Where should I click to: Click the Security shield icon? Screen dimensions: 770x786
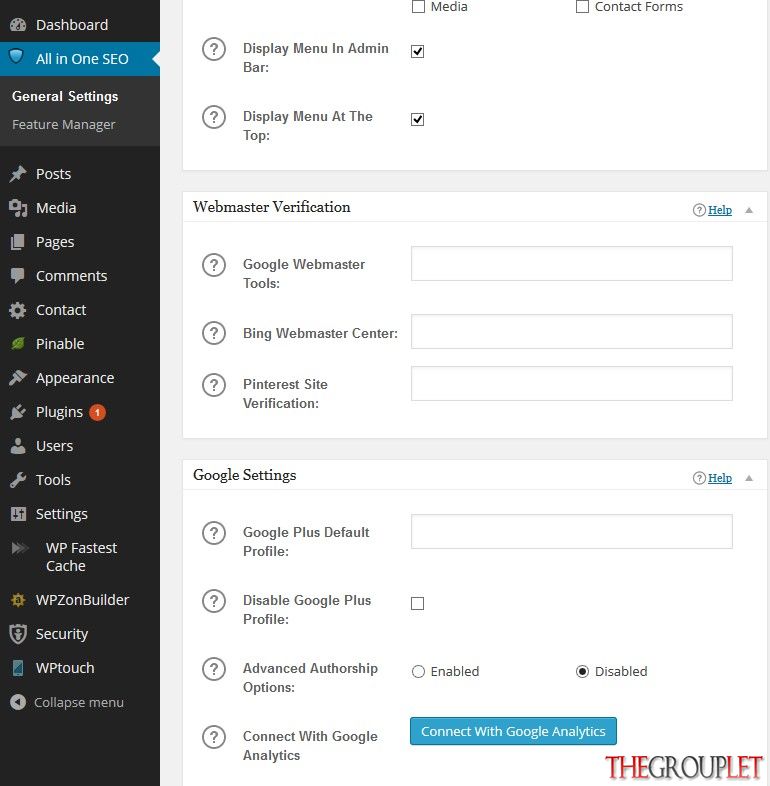point(18,634)
